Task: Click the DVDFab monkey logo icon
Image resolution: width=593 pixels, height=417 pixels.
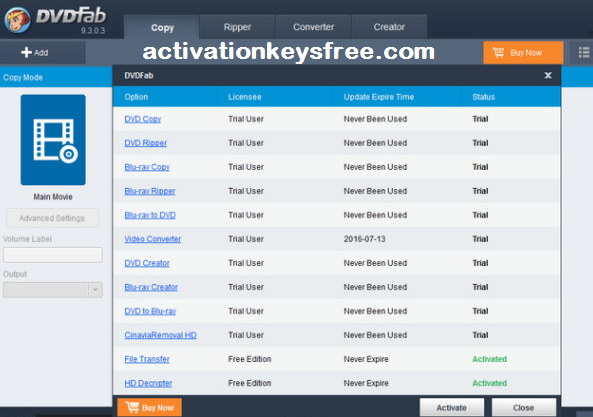Action: click(x=17, y=20)
